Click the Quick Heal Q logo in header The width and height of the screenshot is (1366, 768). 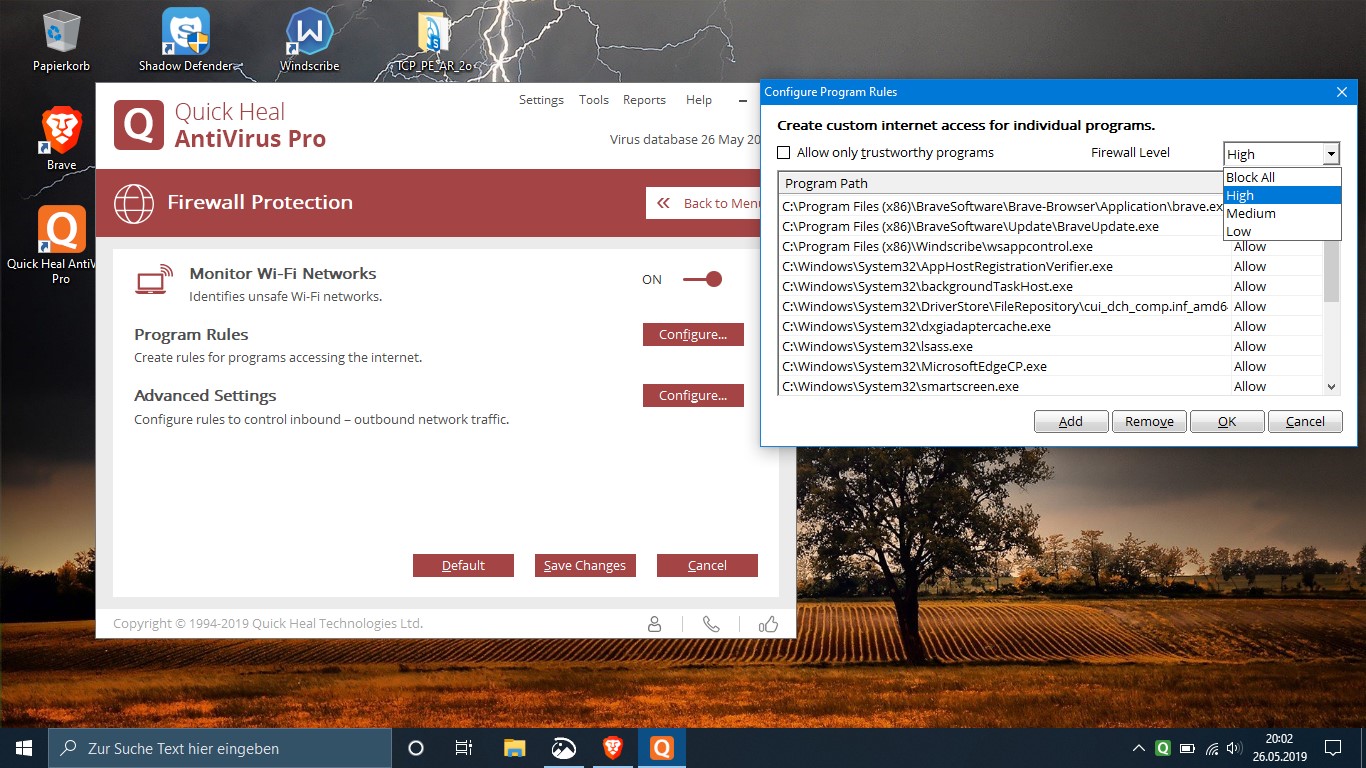(x=139, y=125)
